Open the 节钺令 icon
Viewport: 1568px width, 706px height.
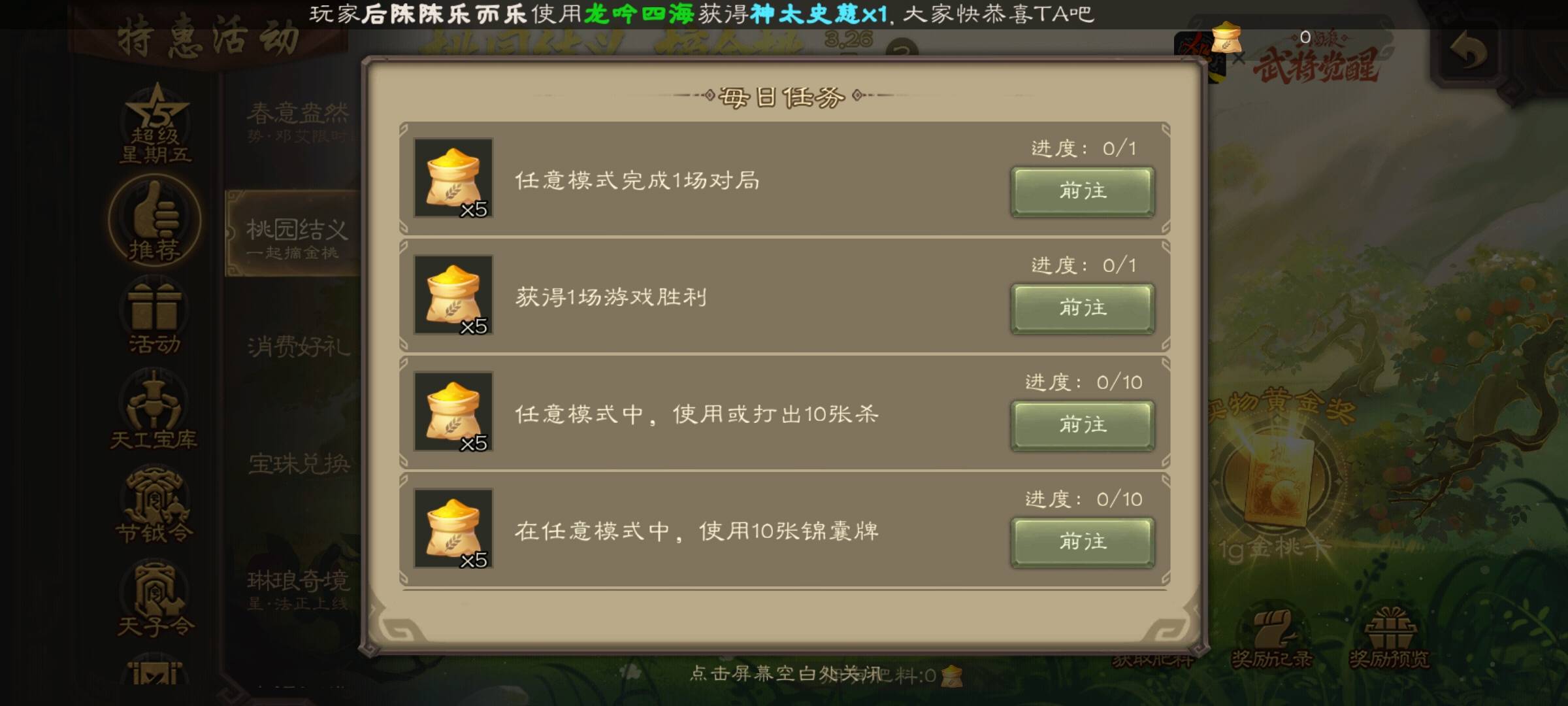[154, 504]
